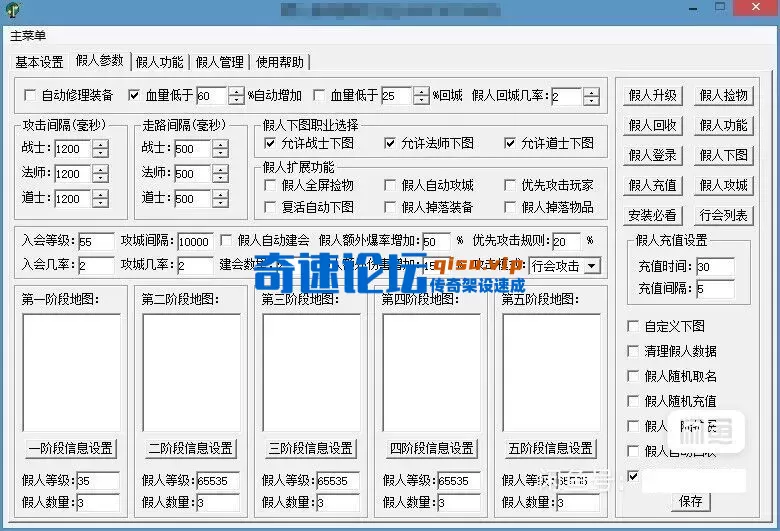This screenshot has width=780, height=531.
Task: Click the 战士 攻击间隔 spinner
Action: [x=100, y=149]
